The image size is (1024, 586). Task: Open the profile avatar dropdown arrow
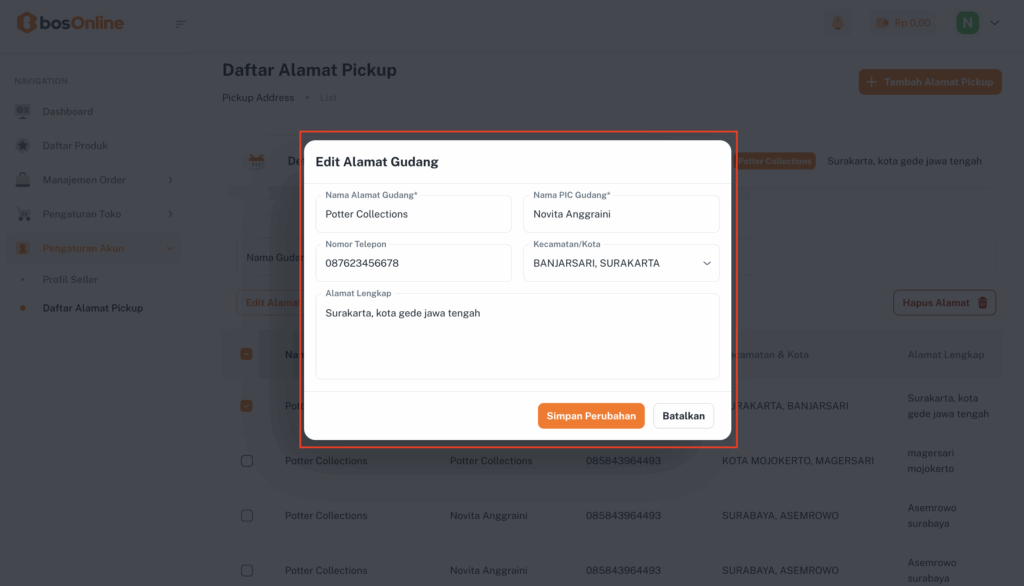[x=994, y=23]
